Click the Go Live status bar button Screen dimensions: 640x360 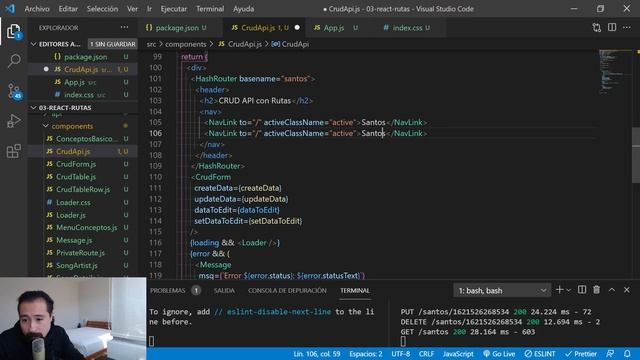tap(499, 354)
